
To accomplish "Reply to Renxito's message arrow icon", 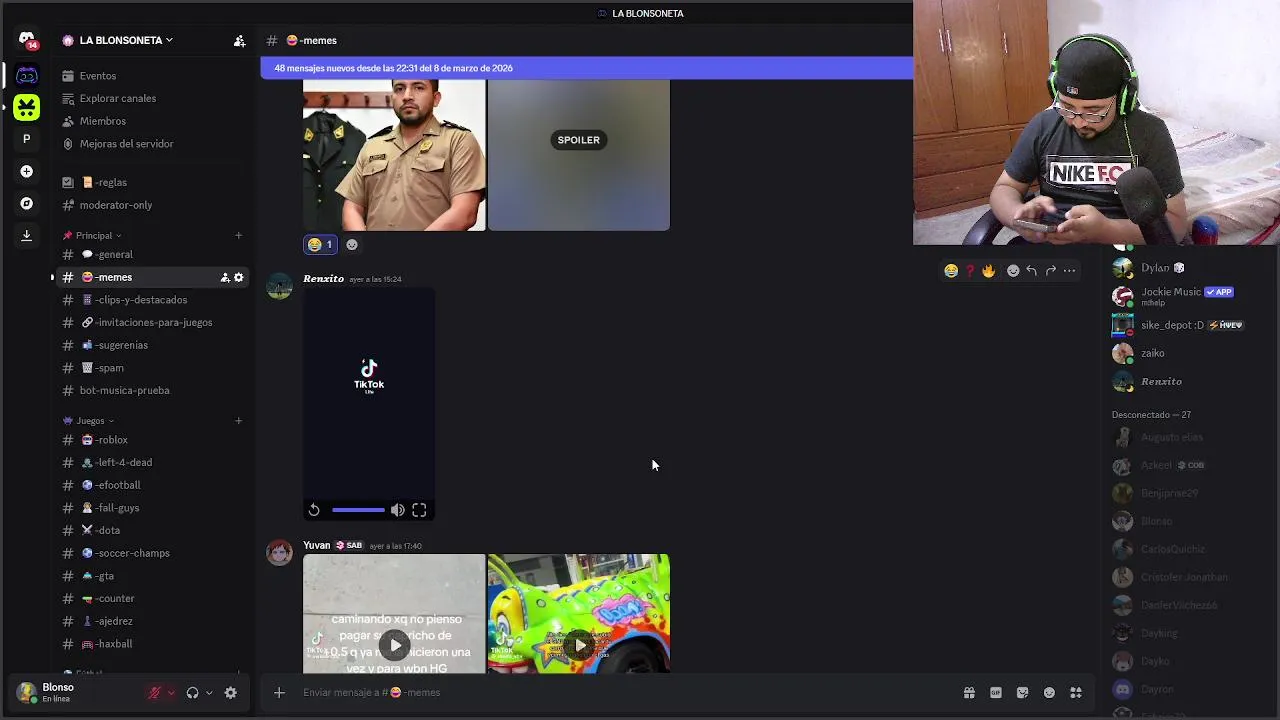I will click(x=1031, y=271).
